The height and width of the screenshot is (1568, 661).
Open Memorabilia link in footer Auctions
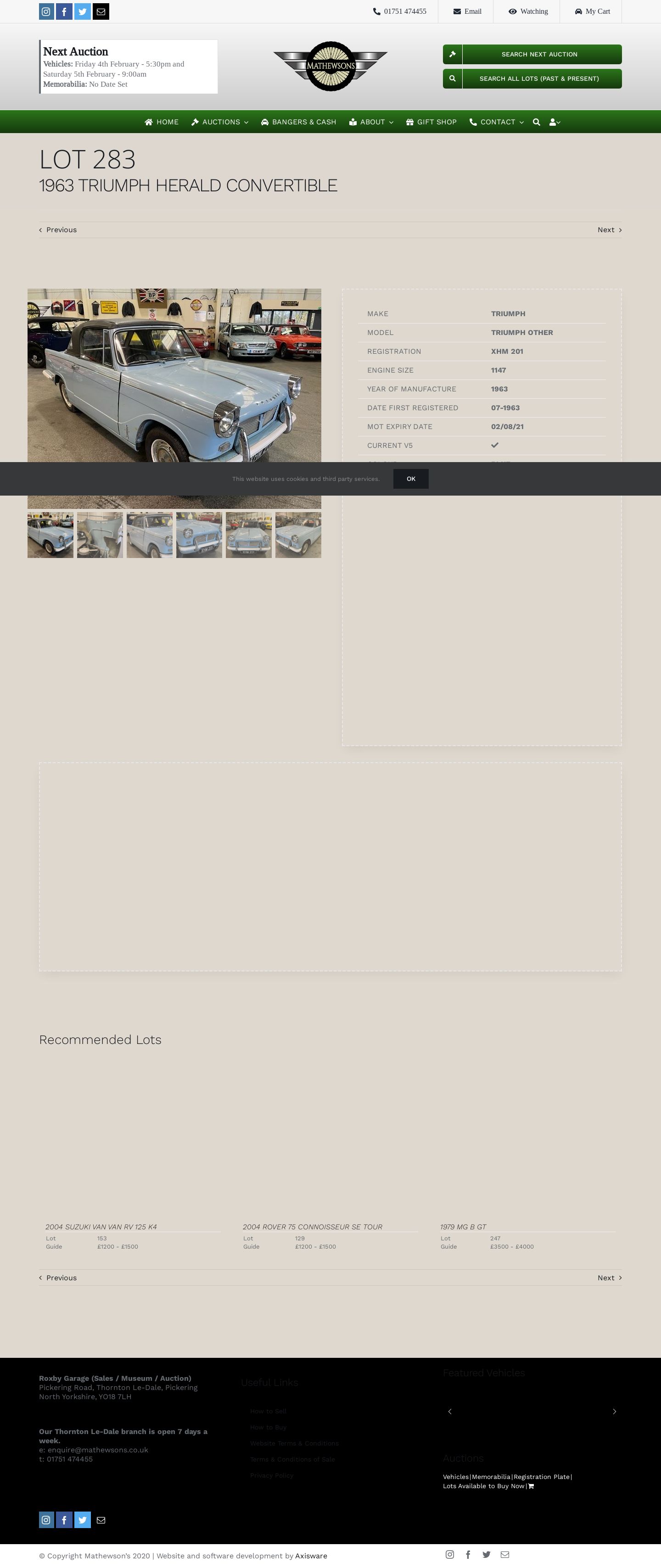coord(491,1477)
